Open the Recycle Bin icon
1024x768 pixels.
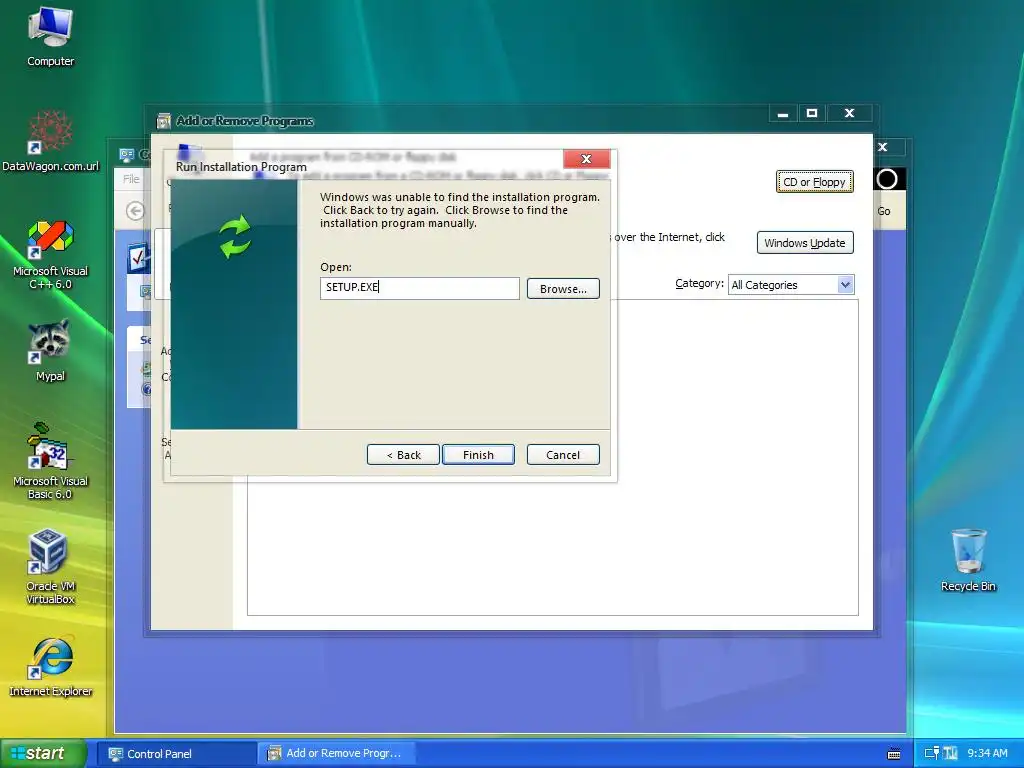click(x=968, y=560)
